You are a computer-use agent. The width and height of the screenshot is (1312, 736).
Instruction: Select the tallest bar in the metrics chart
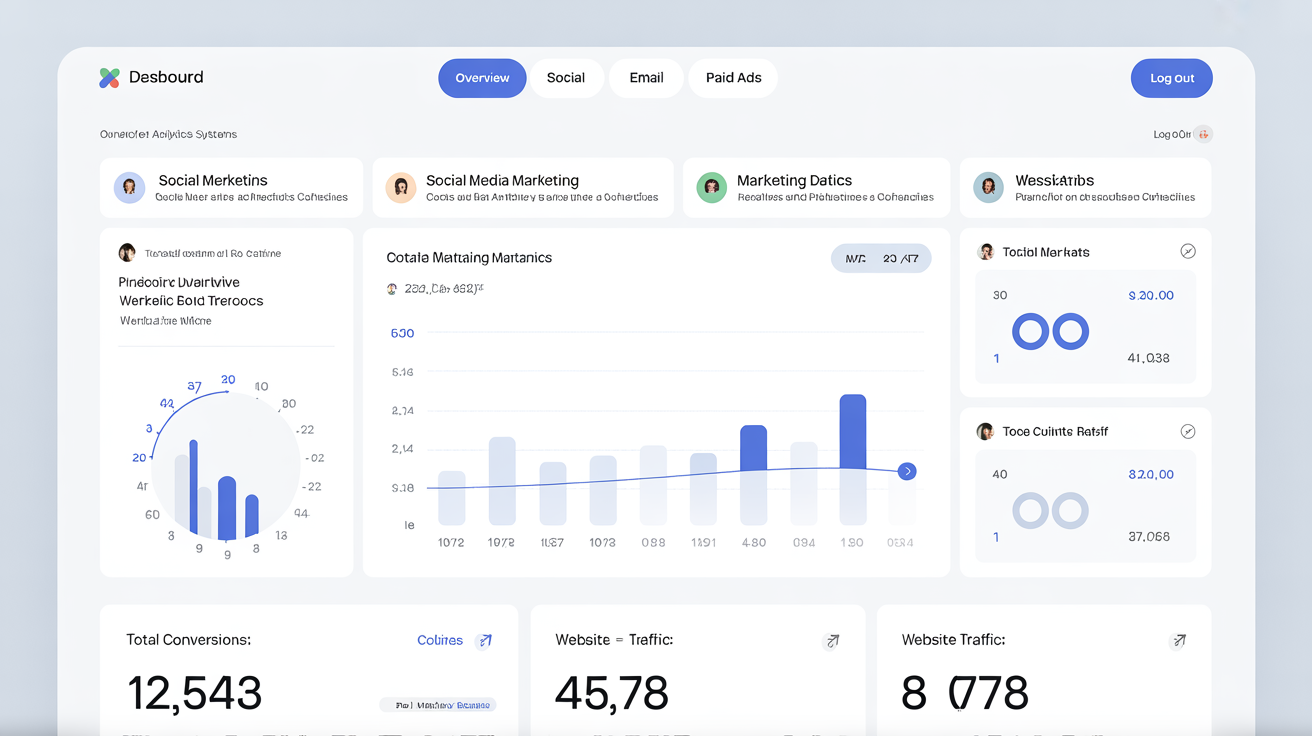point(852,460)
